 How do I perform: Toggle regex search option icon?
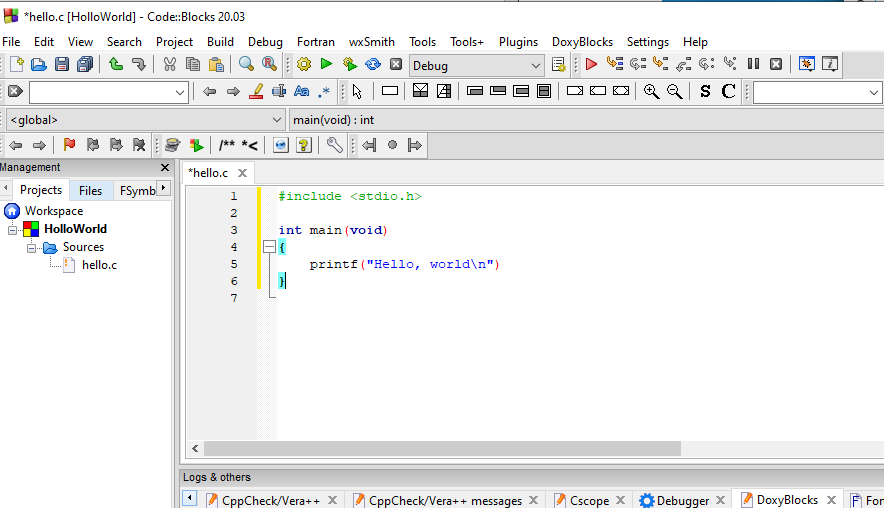[324, 91]
